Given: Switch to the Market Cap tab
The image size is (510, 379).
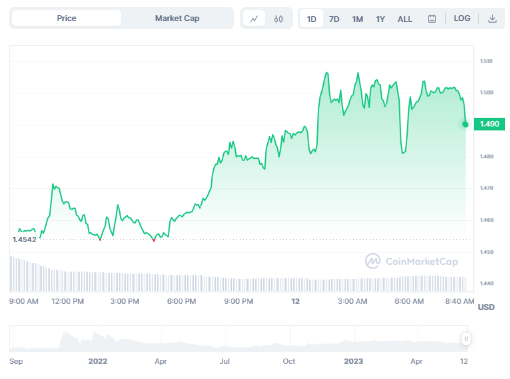Looking at the screenshot, I should (177, 18).
